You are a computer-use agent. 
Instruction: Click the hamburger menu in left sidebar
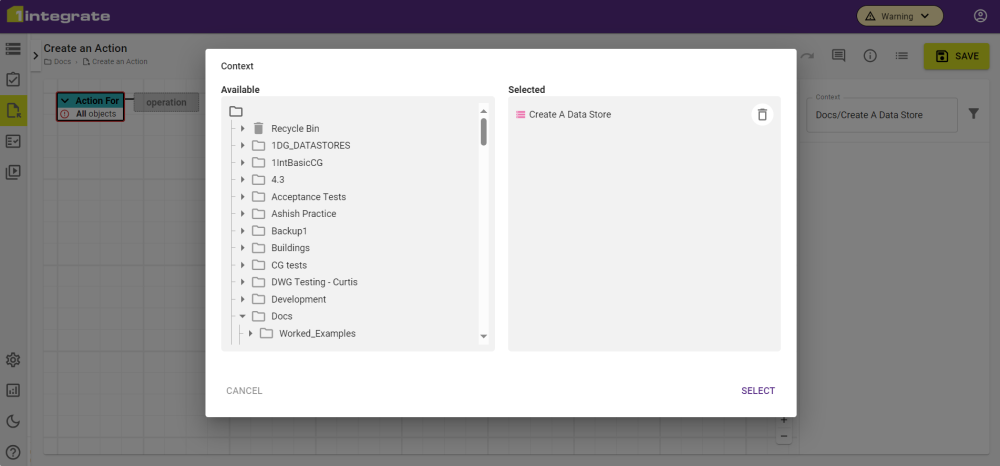coord(13,49)
